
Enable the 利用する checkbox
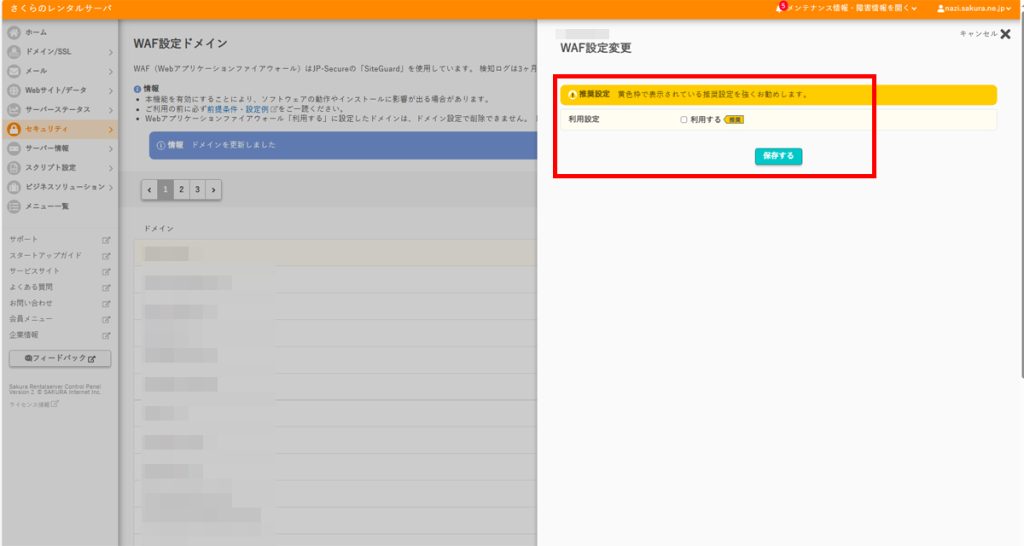click(x=684, y=119)
